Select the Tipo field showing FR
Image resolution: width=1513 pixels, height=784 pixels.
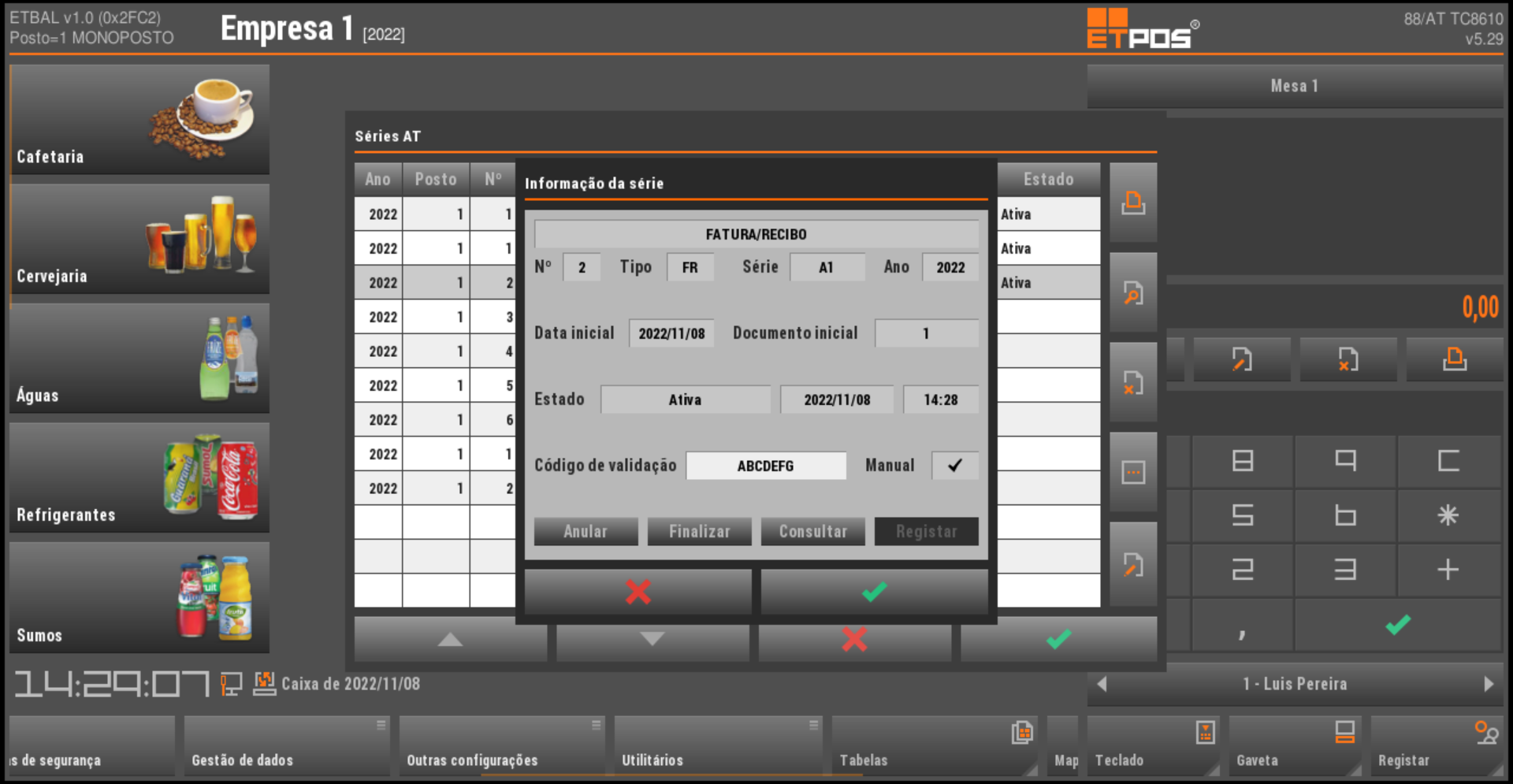coord(690,267)
